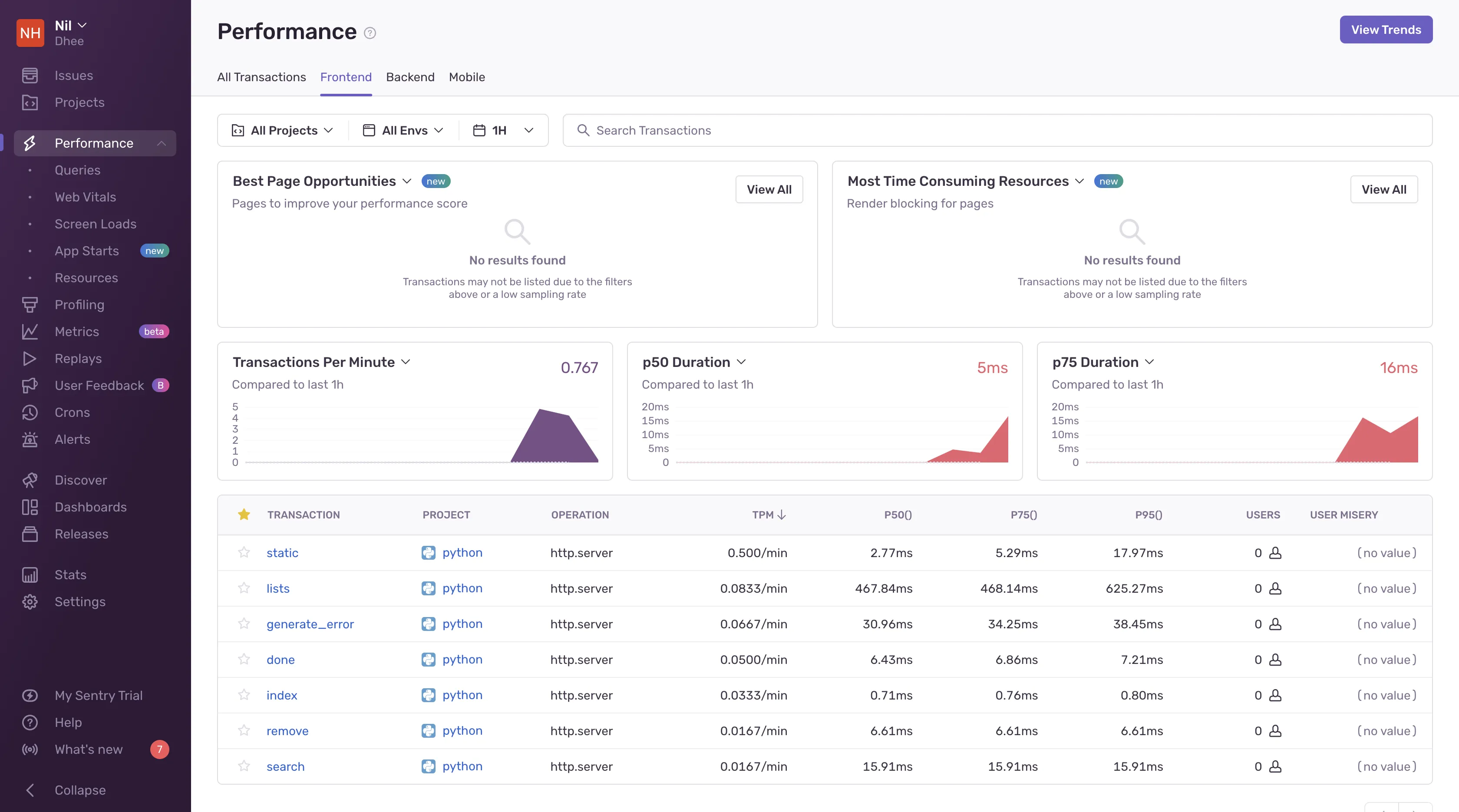Click View All in Best Page Opportunities
The height and width of the screenshot is (812, 1459).
[x=769, y=189]
